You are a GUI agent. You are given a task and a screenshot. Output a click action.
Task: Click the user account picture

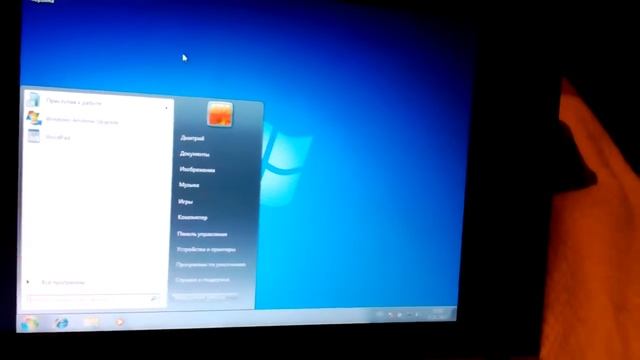click(x=220, y=114)
